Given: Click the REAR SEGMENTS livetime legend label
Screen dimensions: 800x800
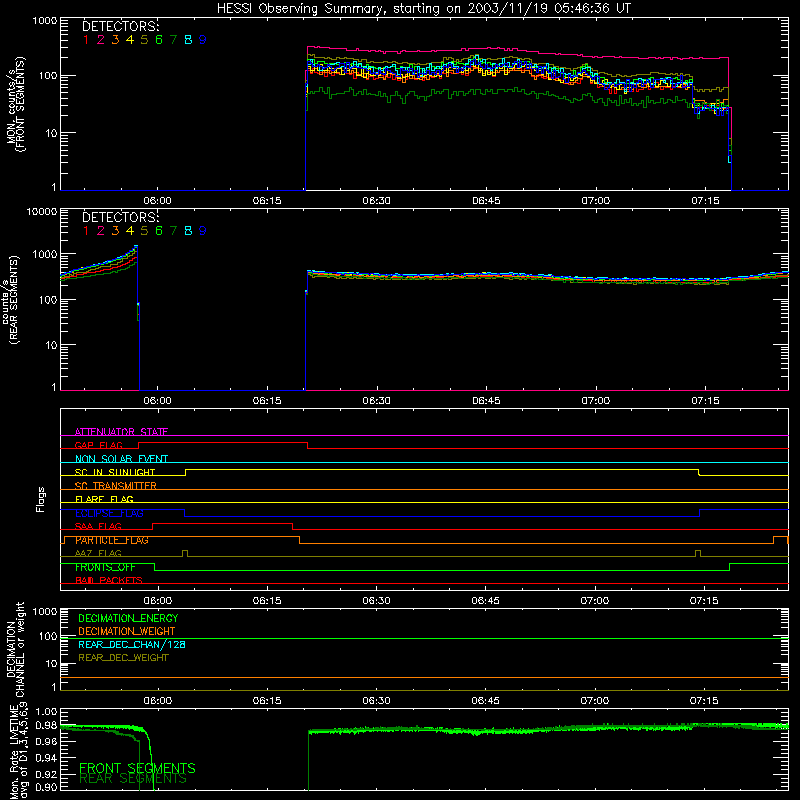Looking at the screenshot, I should click(133, 779).
